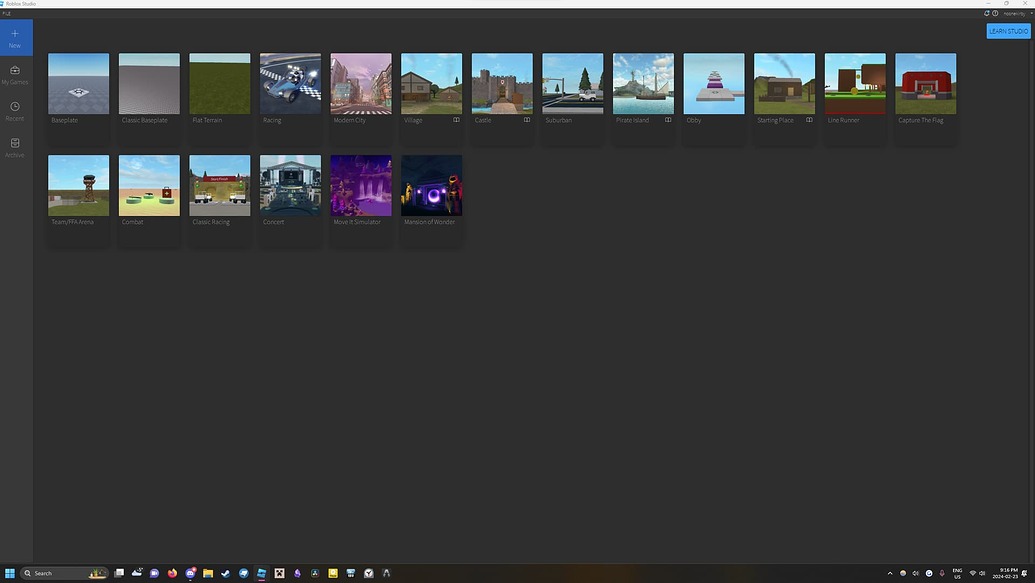This screenshot has width=1035, height=583.
Task: Select the Flat Terrain template thumbnail
Action: [x=220, y=84]
